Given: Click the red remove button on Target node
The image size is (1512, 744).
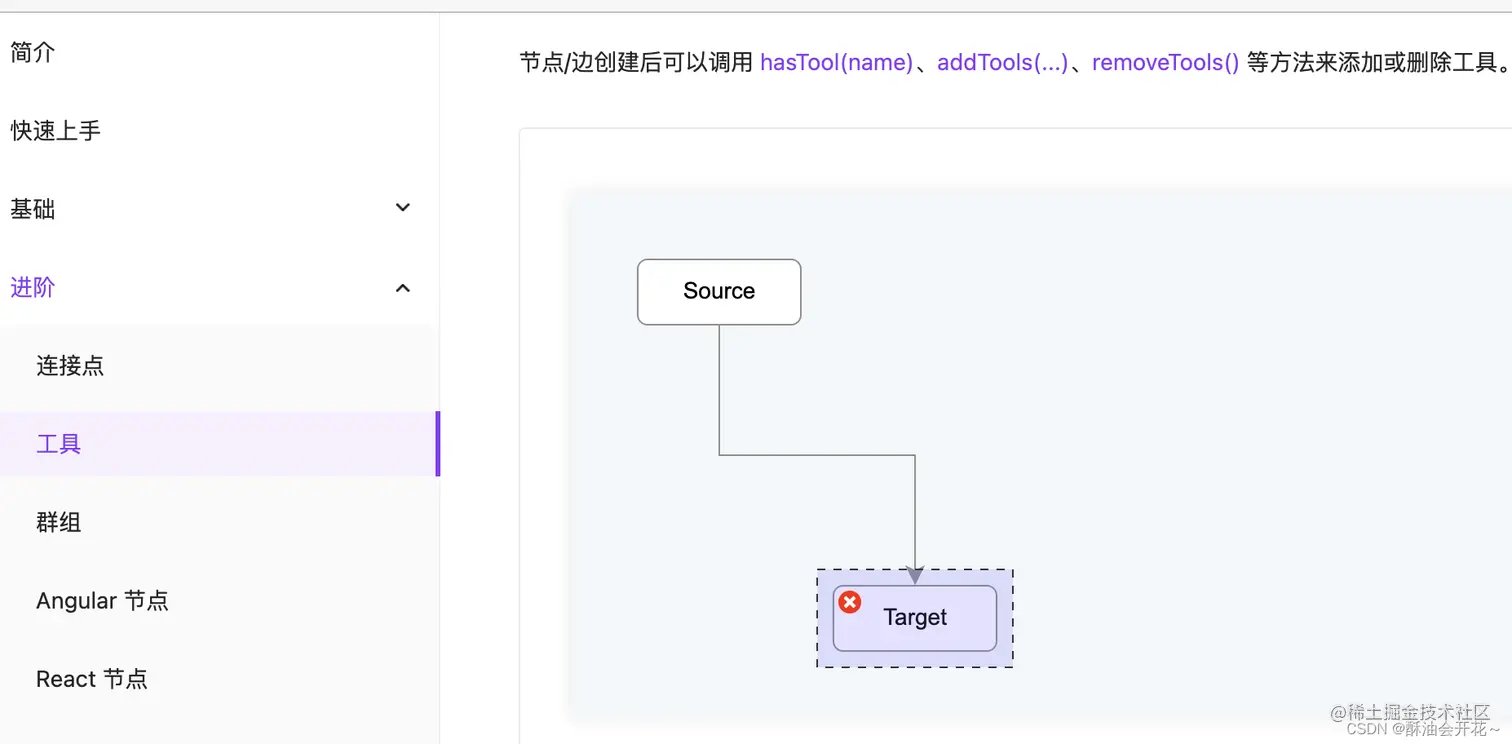Looking at the screenshot, I should pos(850,602).
